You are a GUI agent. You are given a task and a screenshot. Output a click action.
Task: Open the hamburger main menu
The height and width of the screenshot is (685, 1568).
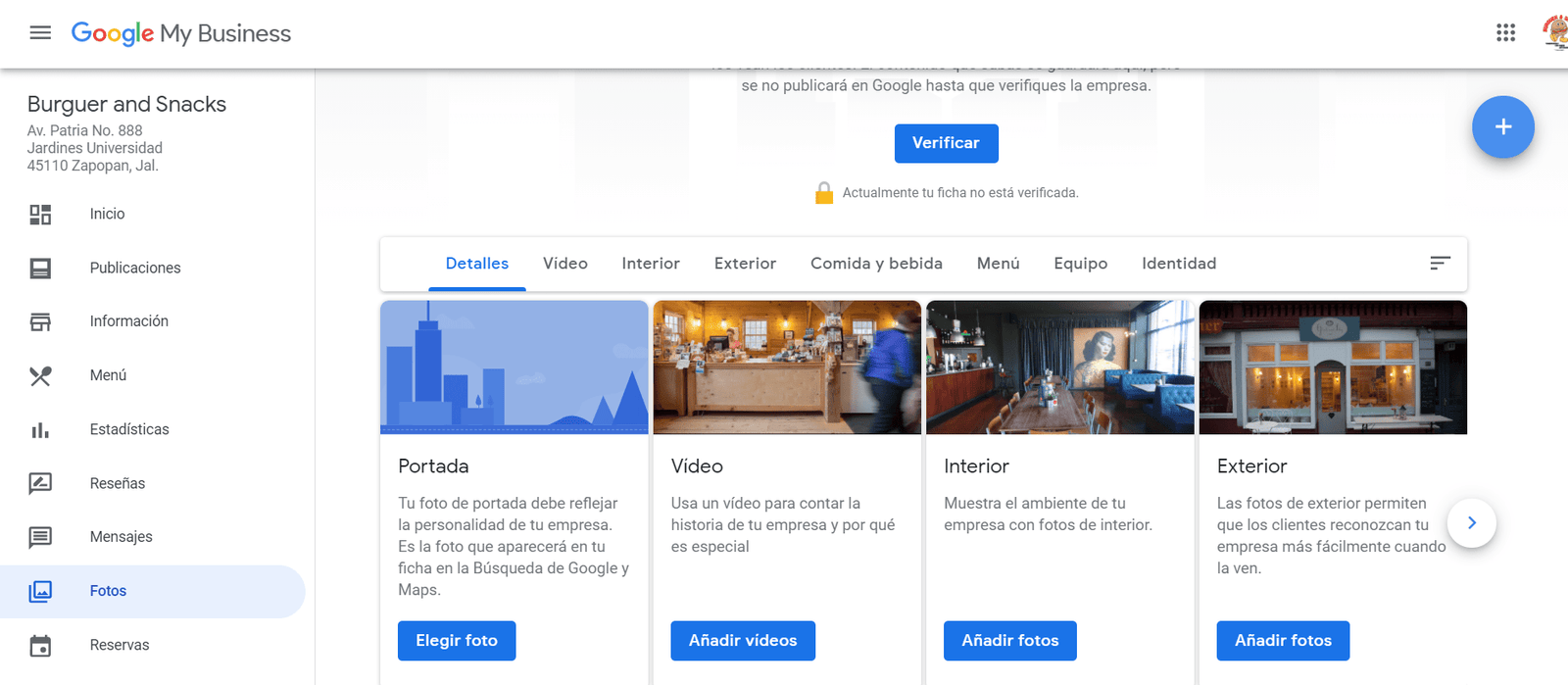[x=40, y=33]
